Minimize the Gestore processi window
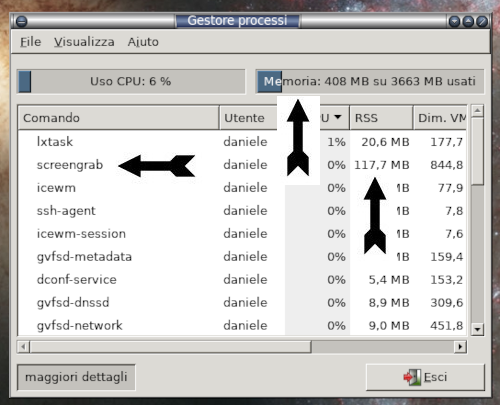The height and width of the screenshot is (405, 500). pos(454,22)
